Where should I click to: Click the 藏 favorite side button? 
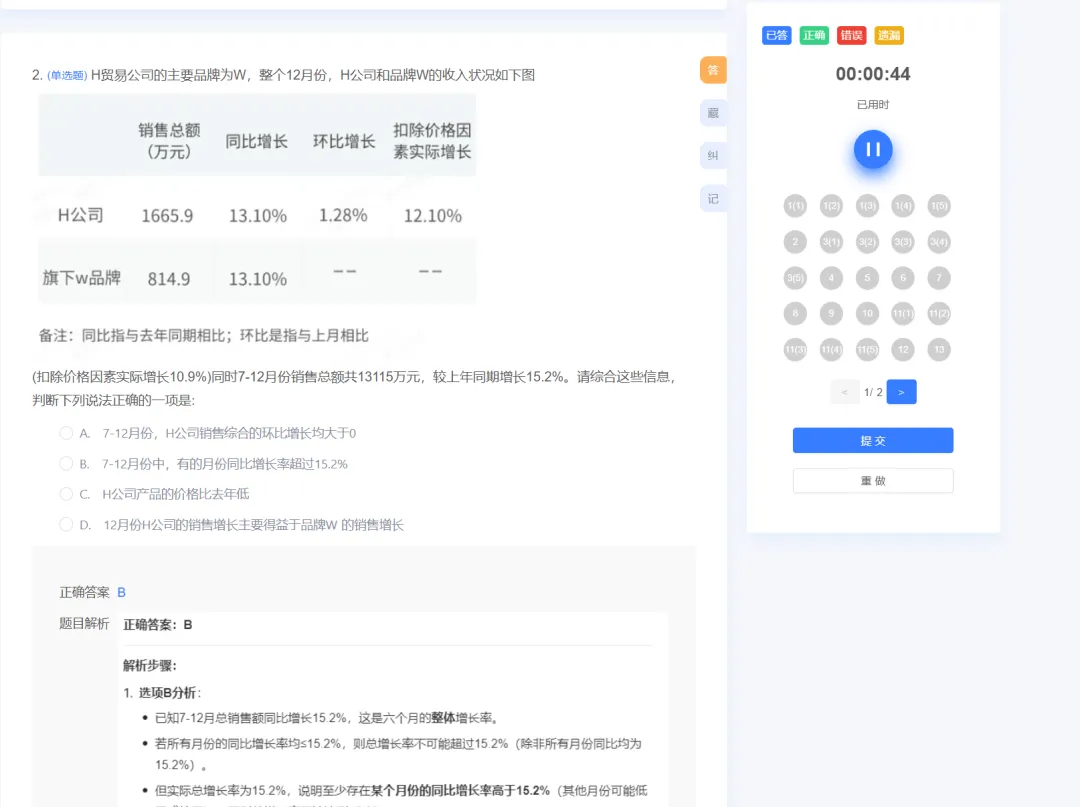tap(713, 113)
